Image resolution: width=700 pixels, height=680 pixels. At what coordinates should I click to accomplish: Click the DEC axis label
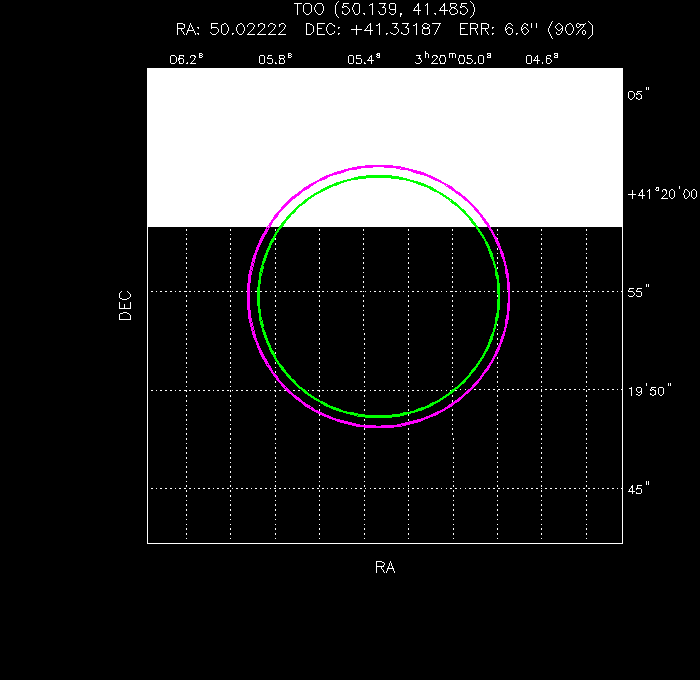[x=125, y=305]
